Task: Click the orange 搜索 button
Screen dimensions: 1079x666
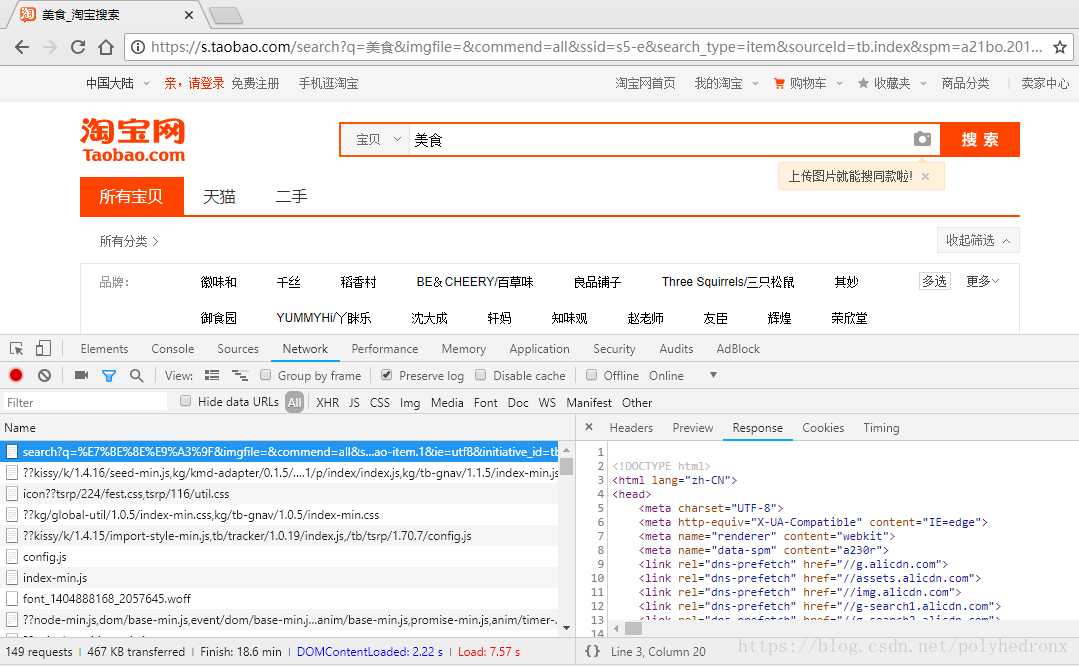Action: (980, 140)
